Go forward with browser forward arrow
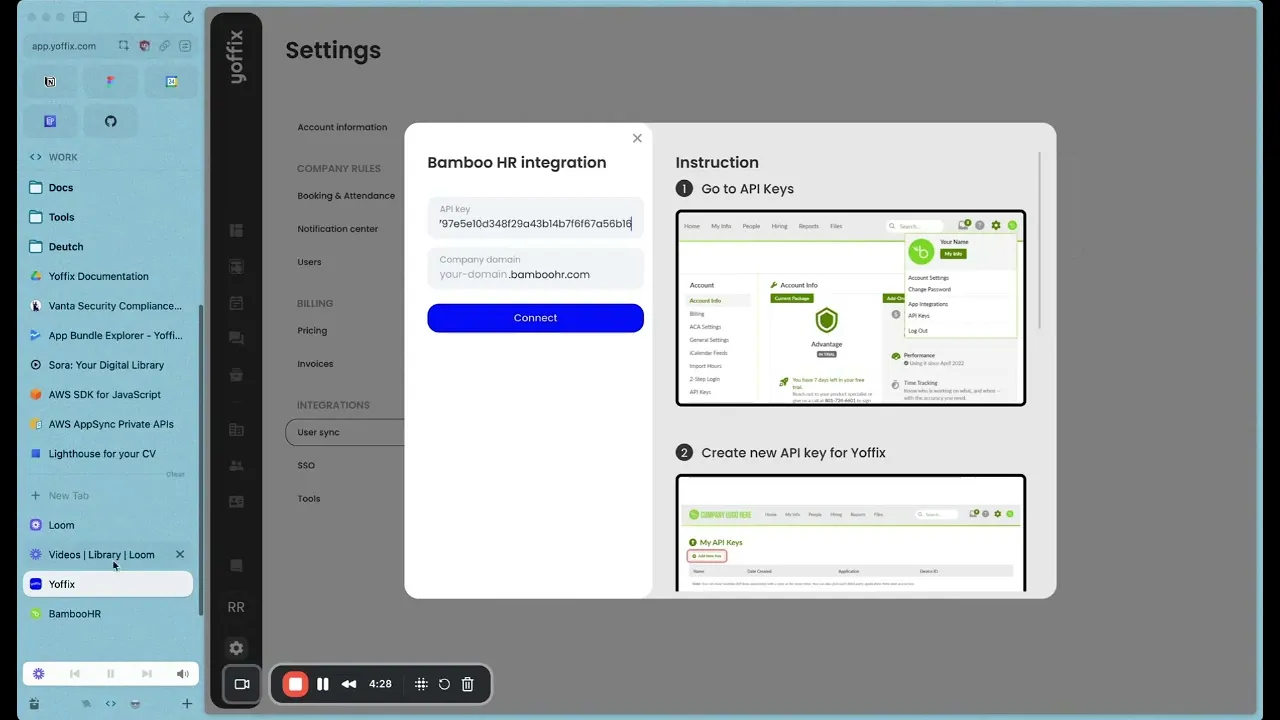The width and height of the screenshot is (1280, 720). pos(164,17)
